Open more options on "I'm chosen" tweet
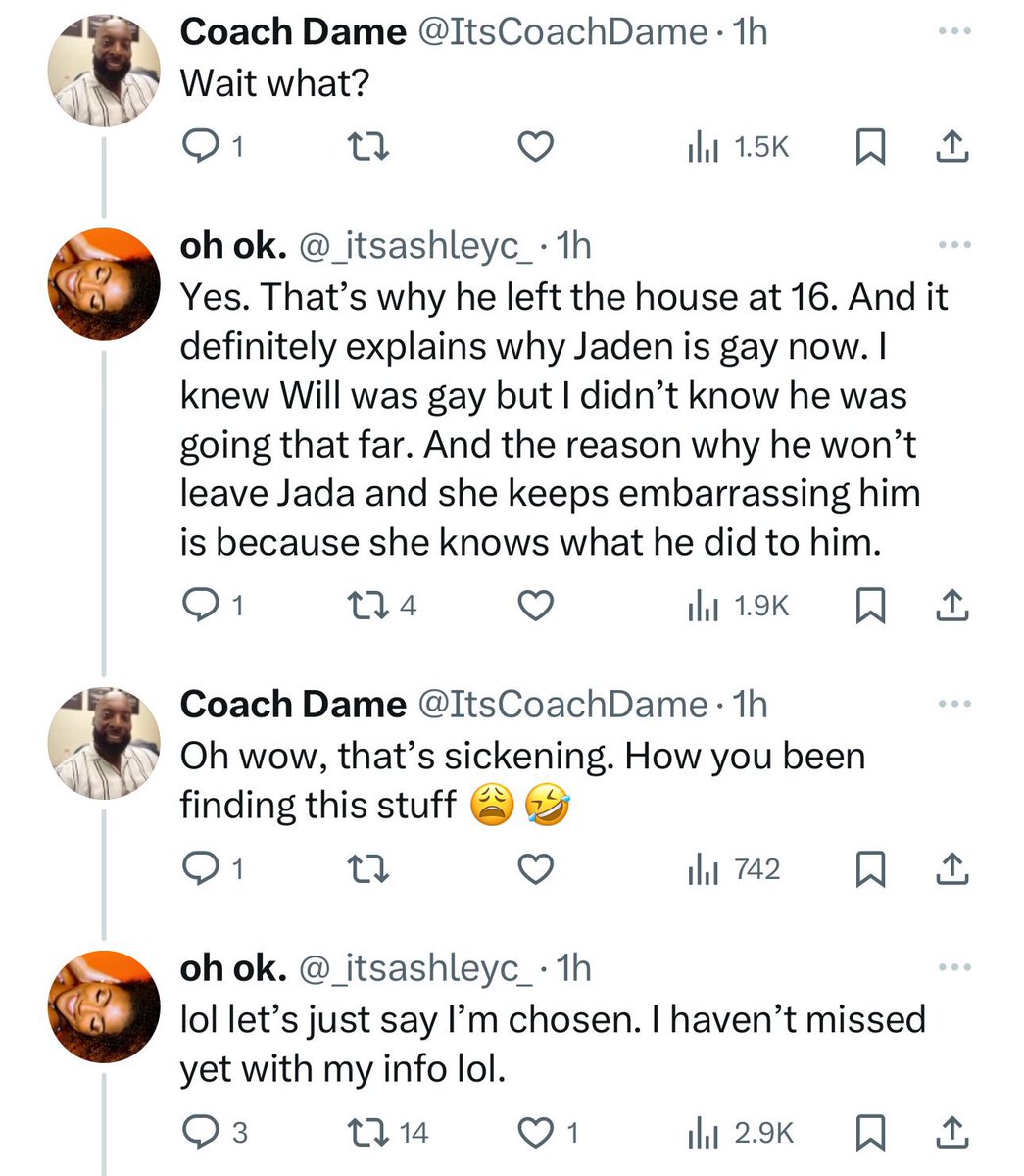Image resolution: width=1024 pixels, height=1176 pixels. (x=952, y=967)
